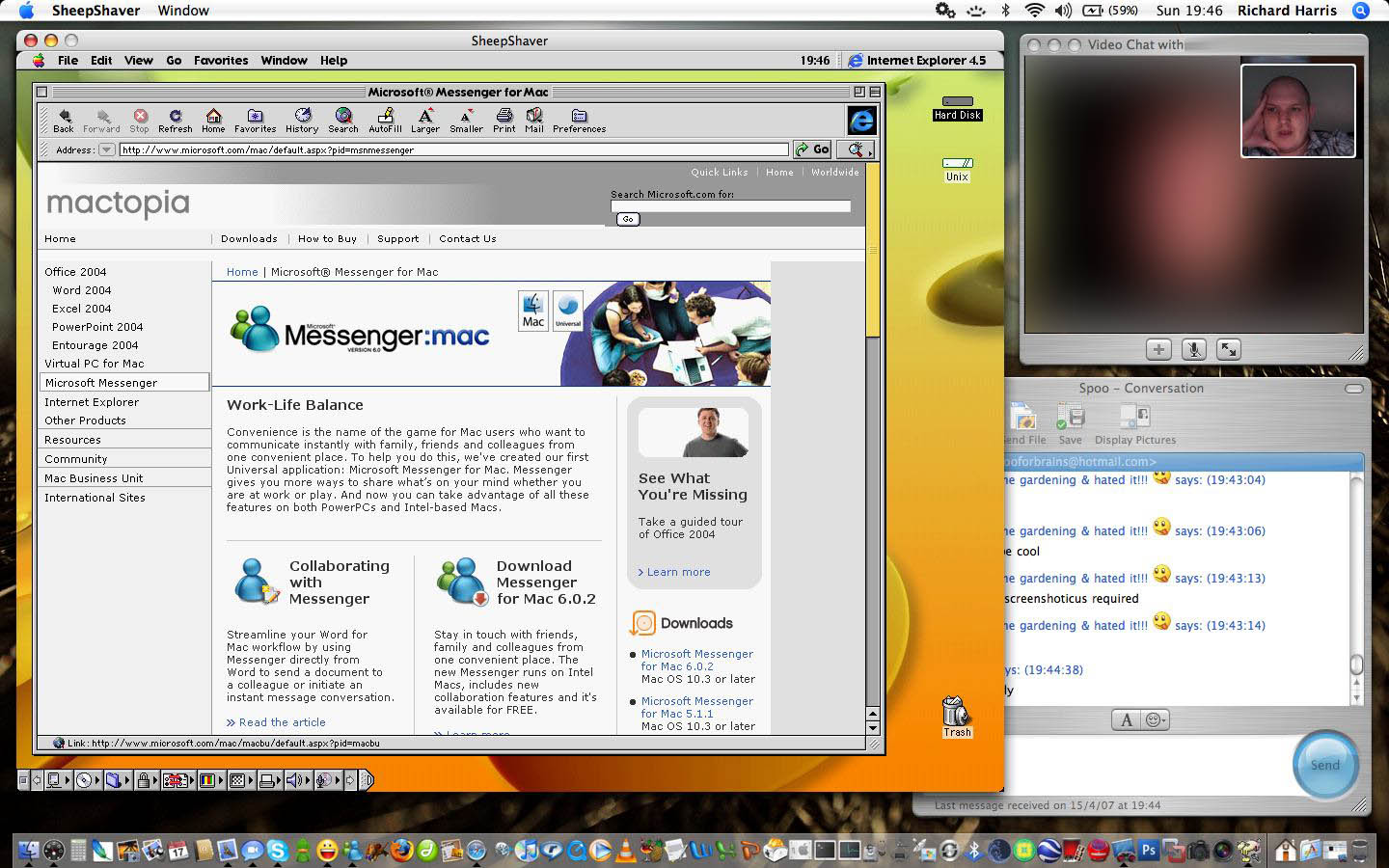Image resolution: width=1389 pixels, height=868 pixels.
Task: Click the Display Pictures icon in the conversation
Action: [x=1135, y=423]
